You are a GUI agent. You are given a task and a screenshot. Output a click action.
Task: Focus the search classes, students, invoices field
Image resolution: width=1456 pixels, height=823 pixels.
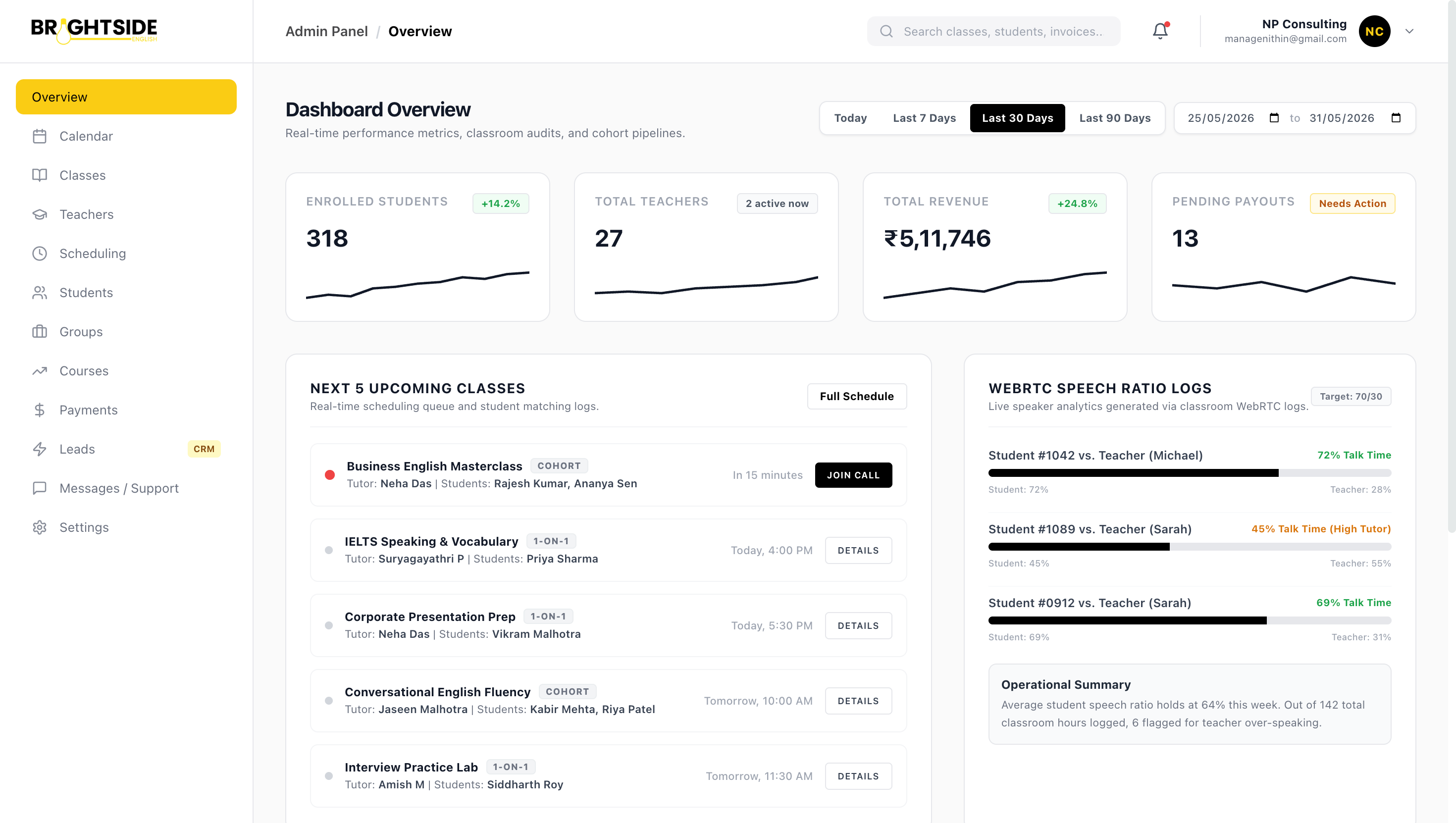(x=993, y=31)
